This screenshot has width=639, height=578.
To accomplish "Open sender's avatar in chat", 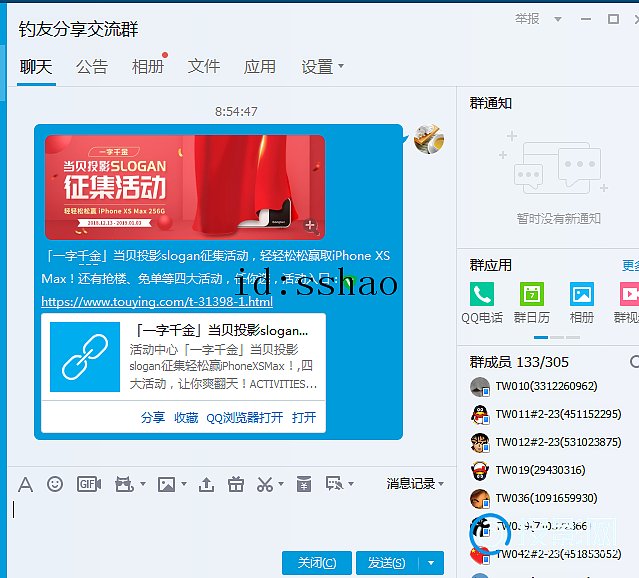I will click(429, 139).
